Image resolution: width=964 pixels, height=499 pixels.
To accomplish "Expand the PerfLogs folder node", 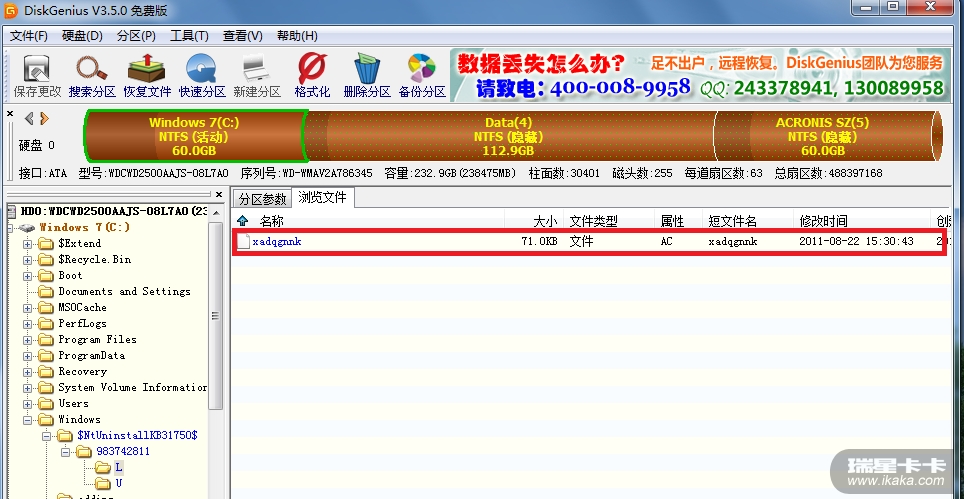I will click(x=28, y=324).
